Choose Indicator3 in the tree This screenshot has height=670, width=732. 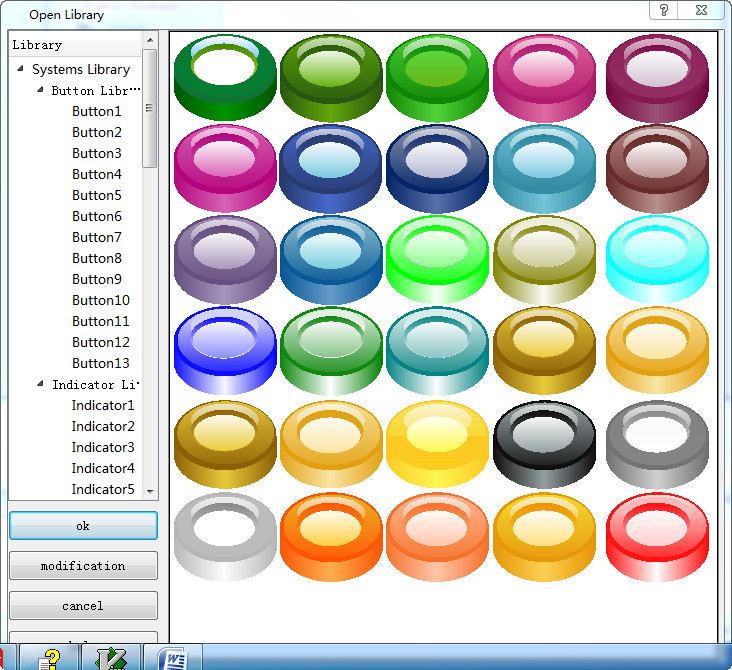[x=103, y=447]
